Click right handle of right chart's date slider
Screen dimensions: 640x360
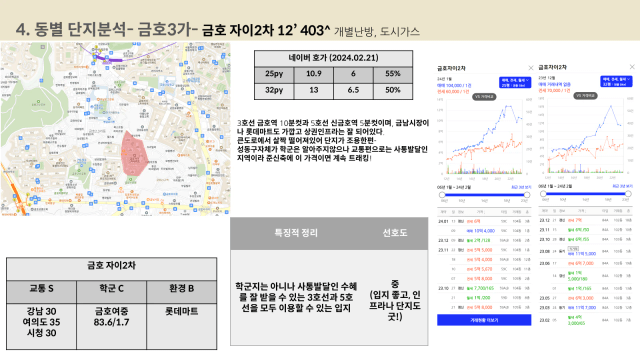pyautogui.click(x=628, y=193)
